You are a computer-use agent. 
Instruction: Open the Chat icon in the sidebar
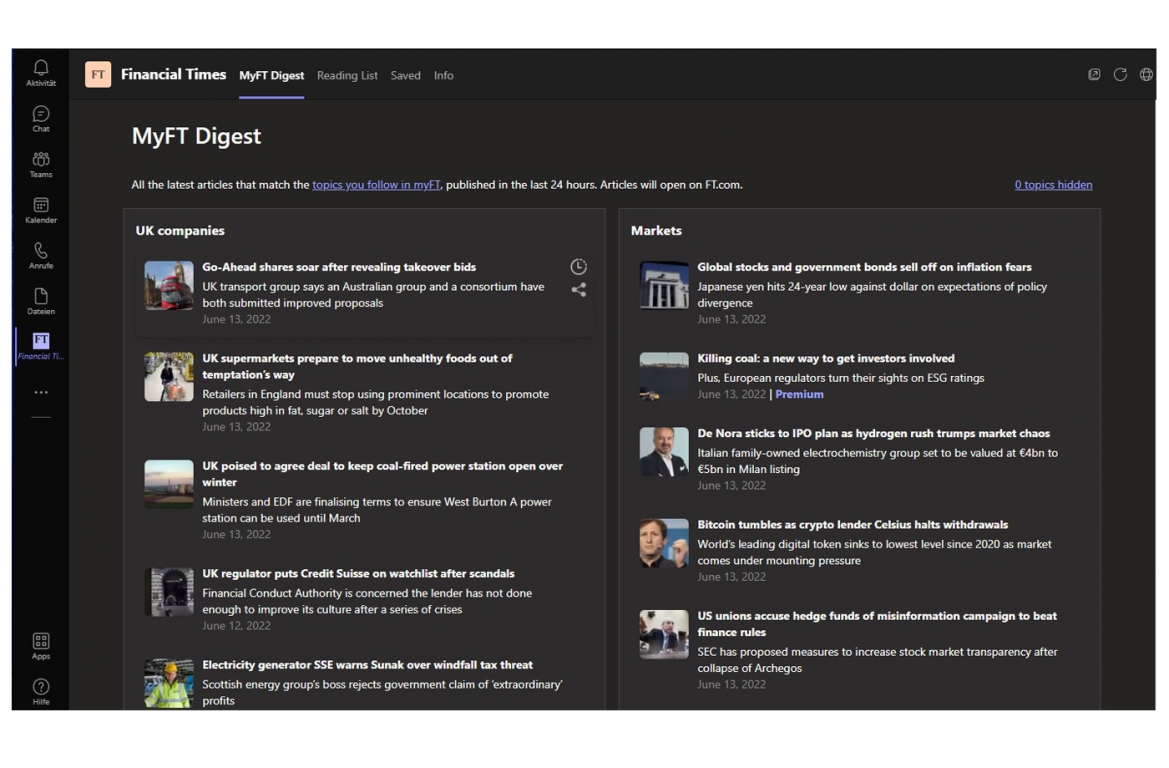(41, 119)
